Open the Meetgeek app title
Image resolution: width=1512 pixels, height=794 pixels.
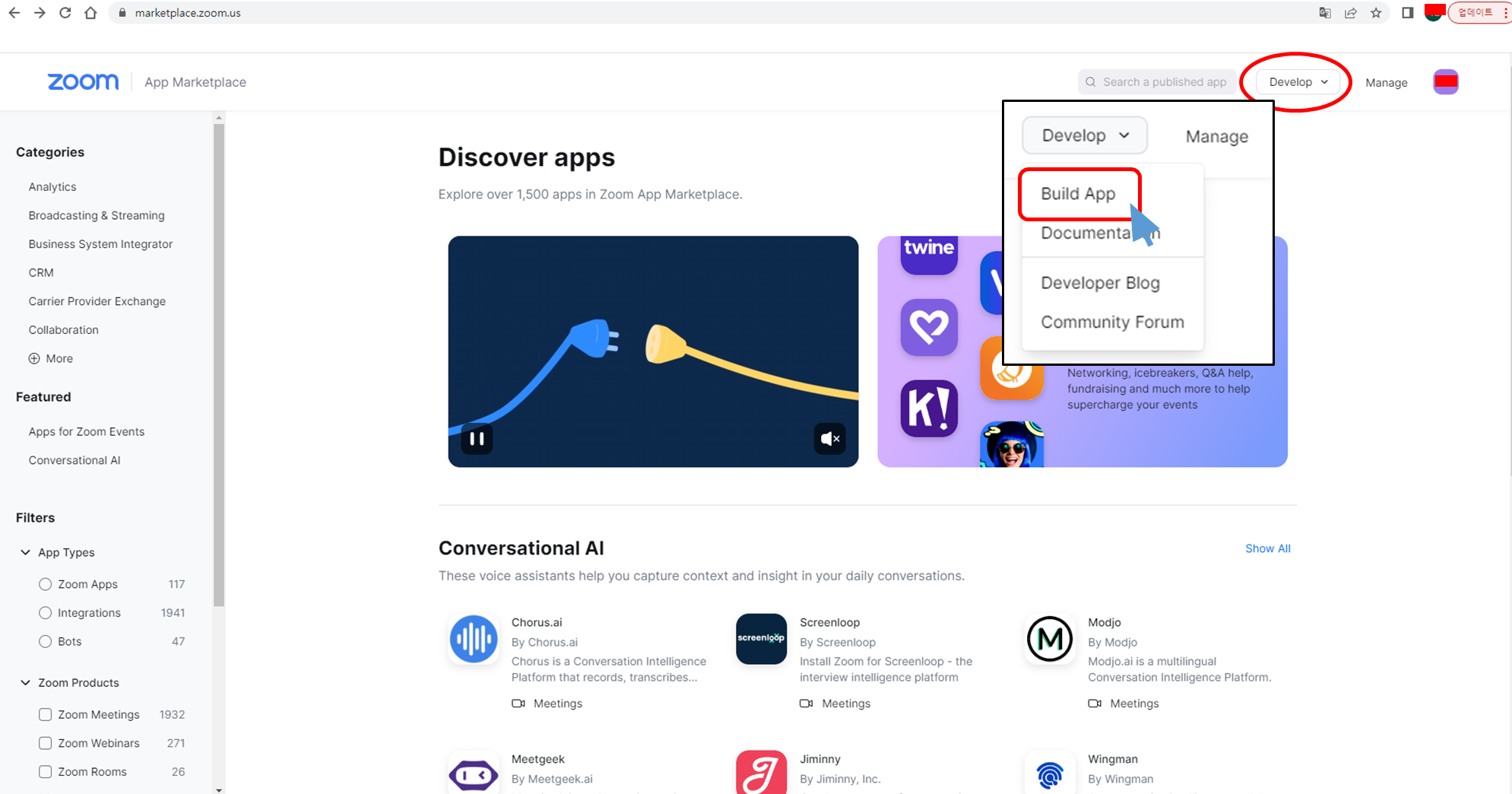tap(538, 760)
